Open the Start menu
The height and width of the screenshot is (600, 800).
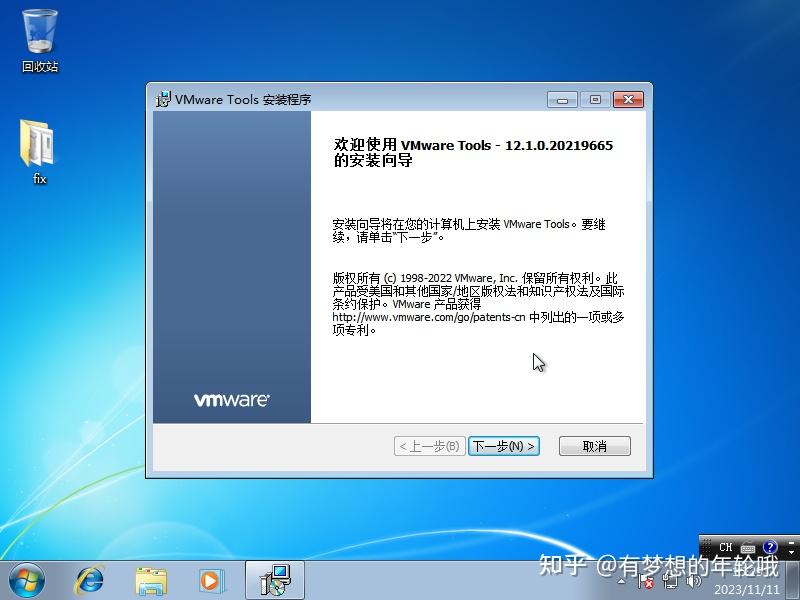(x=25, y=580)
